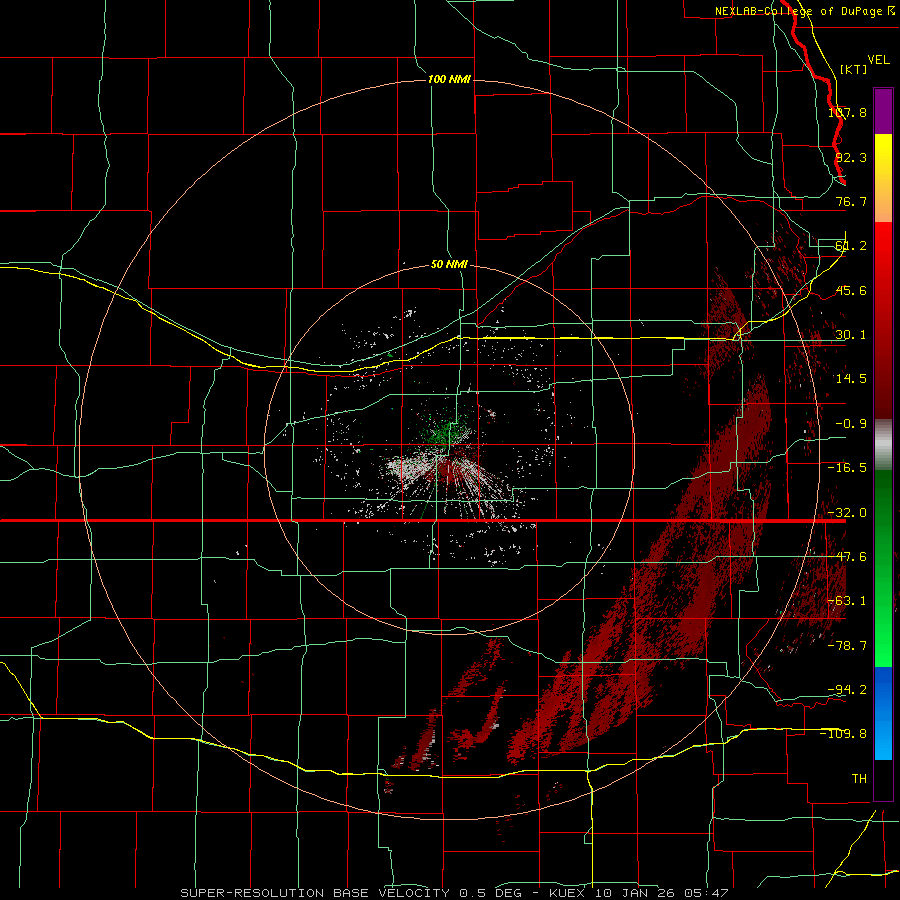Click the blue segment of the color bar
The width and height of the screenshot is (900, 900).
tap(883, 713)
